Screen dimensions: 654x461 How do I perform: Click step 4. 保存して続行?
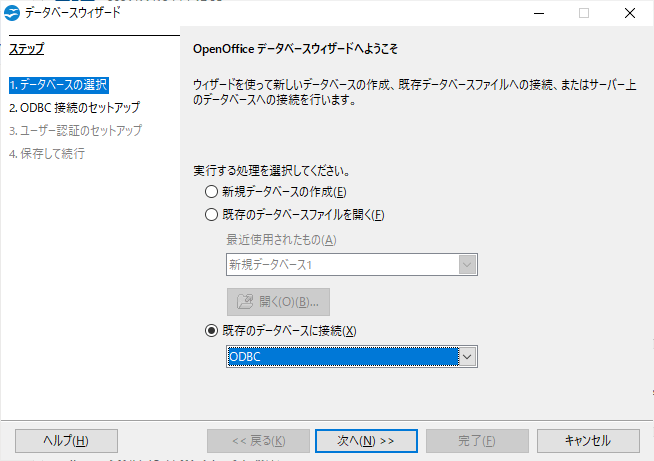click(x=47, y=154)
